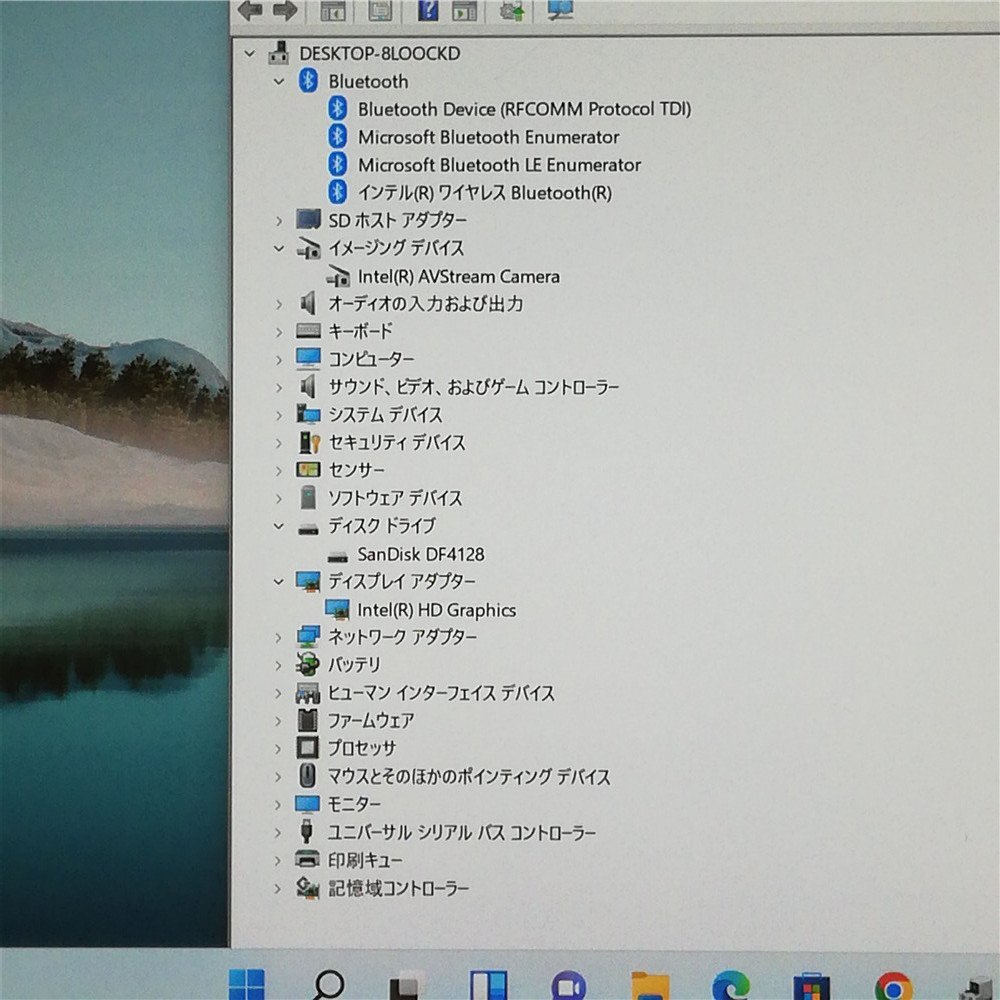Expand the ネットワーク アダプター category
Image resolution: width=1000 pixels, height=1000 pixels.
click(x=280, y=637)
